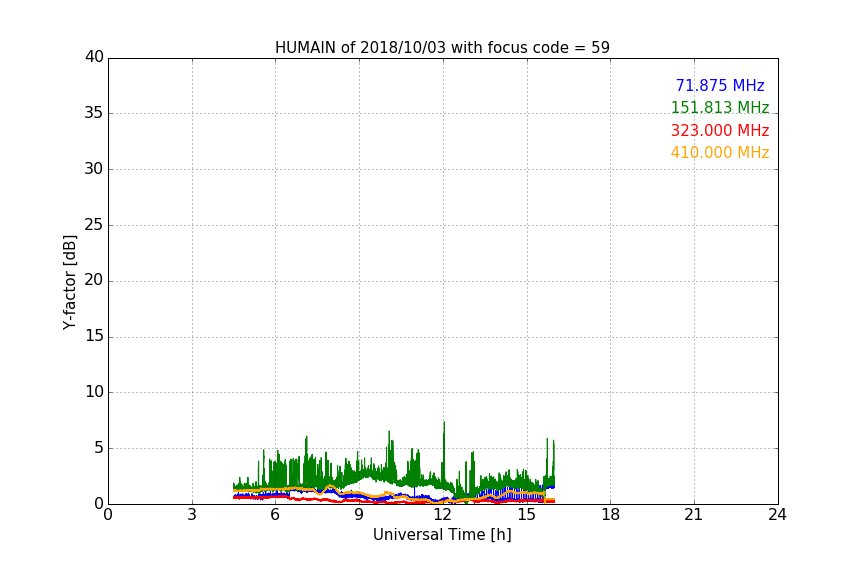Click the x-axis tick label '3'

tap(192, 515)
